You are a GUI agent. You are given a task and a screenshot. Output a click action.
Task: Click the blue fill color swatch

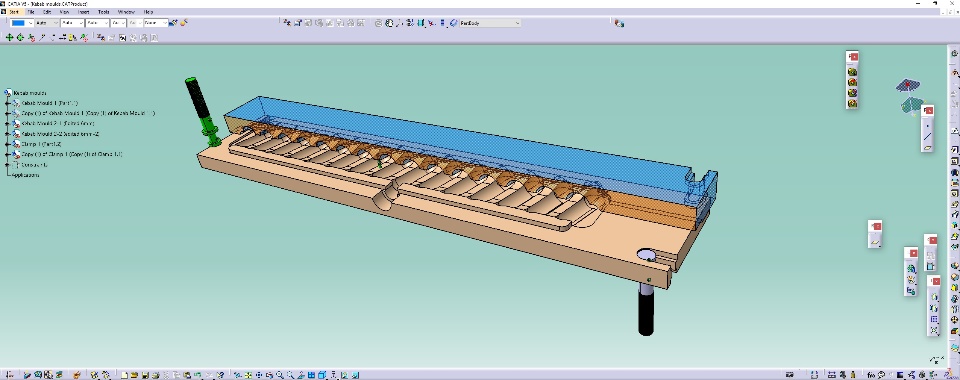tap(18, 23)
